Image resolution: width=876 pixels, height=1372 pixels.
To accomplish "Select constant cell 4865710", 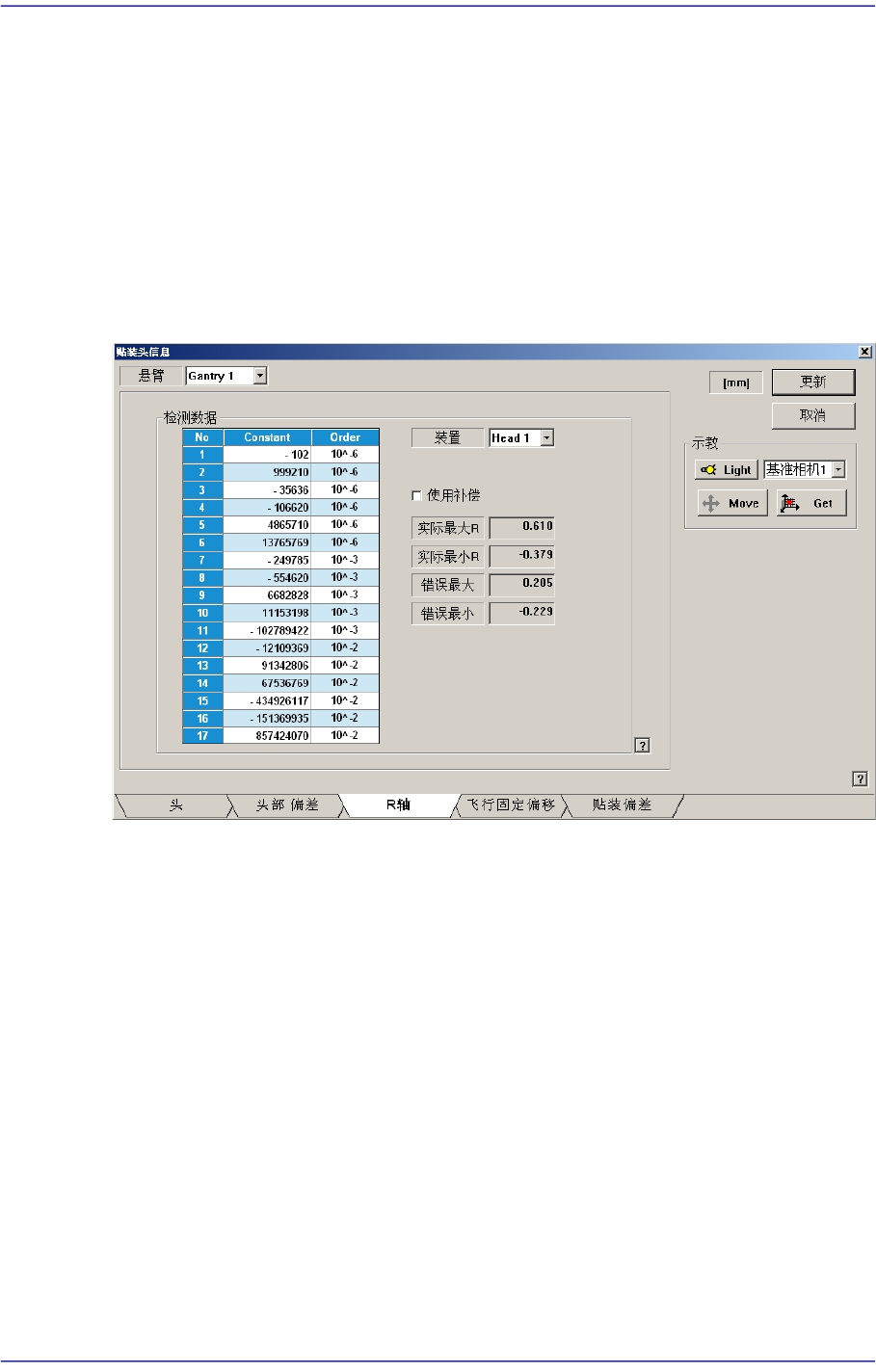I will point(267,525).
